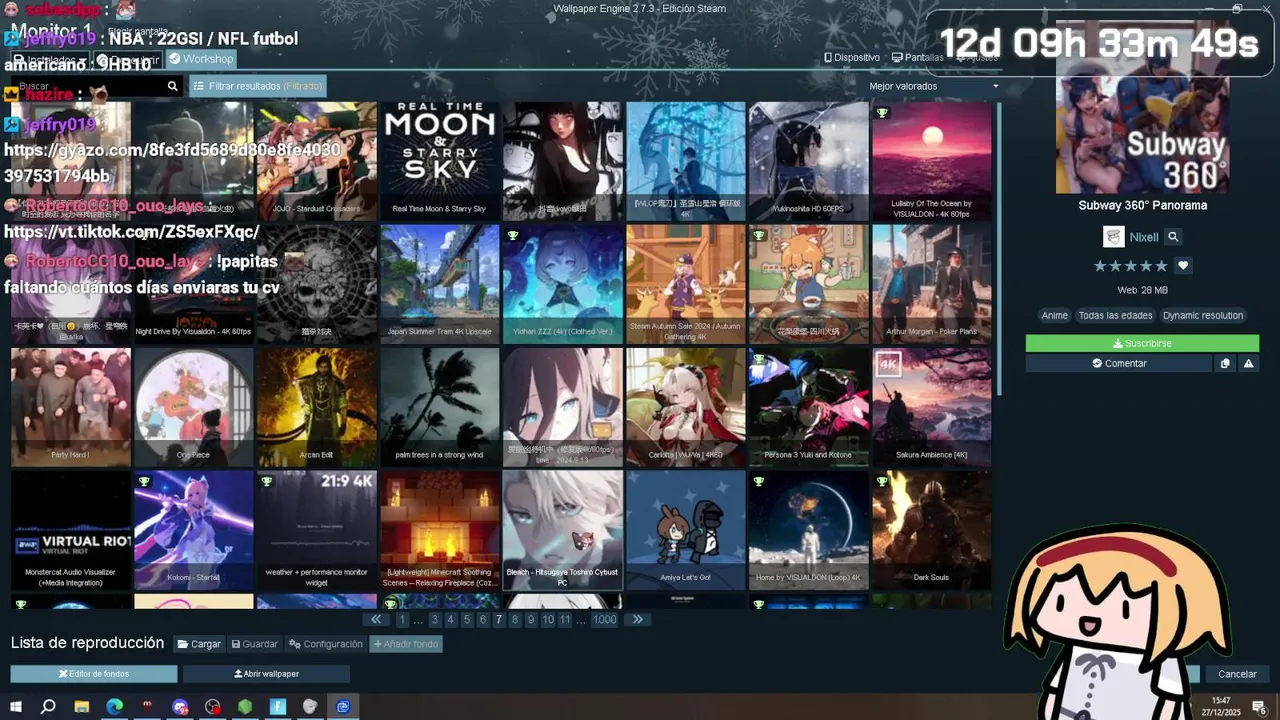The height and width of the screenshot is (720, 1280).
Task: Select the Home by VISUALDON (Loop) 4K wallpaper
Action: [808, 530]
